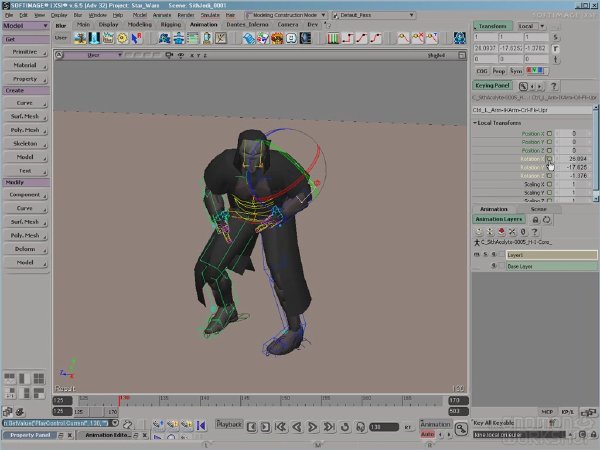Toggle the Scaling Y key checkbox
Viewport: 600px width, 450px height.
coord(549,192)
